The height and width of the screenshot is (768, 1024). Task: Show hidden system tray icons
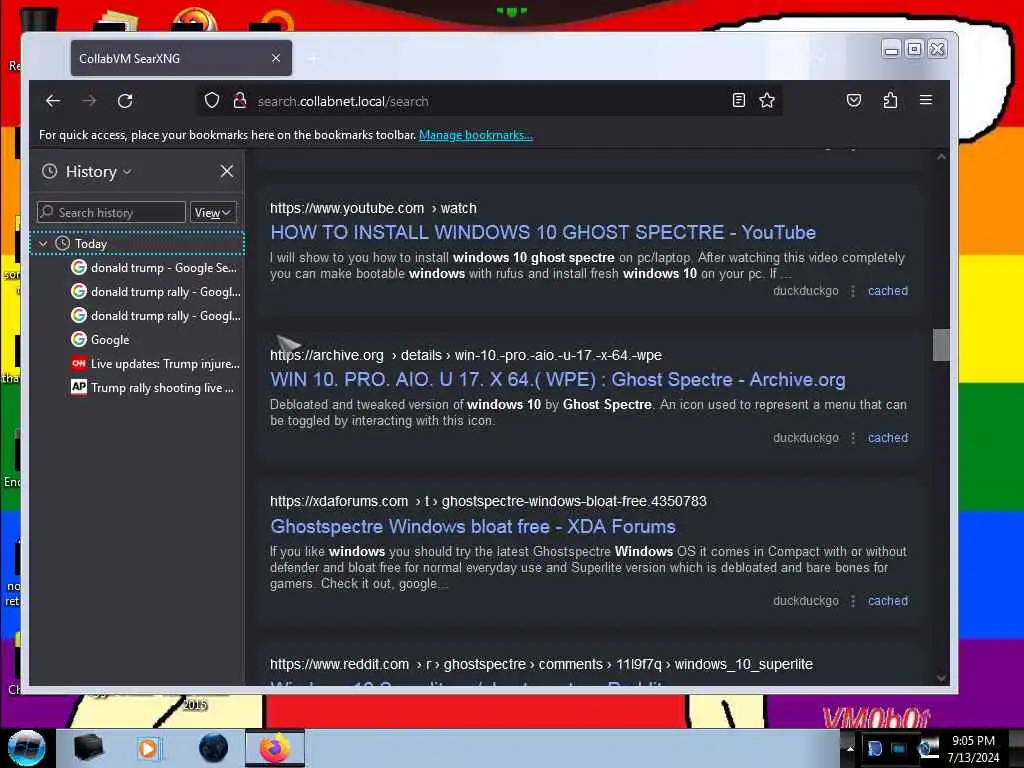coord(849,749)
